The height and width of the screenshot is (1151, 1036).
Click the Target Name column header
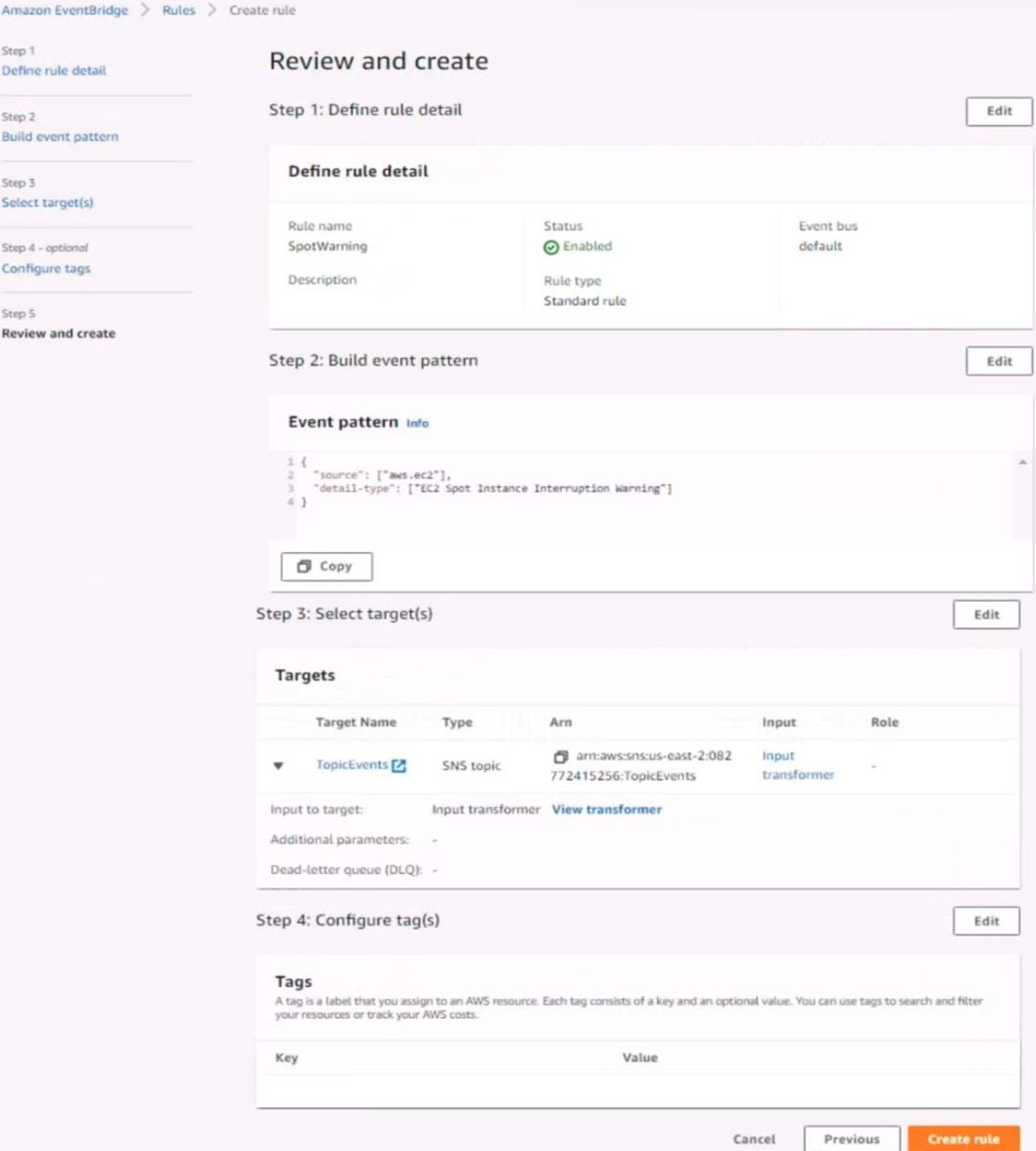coord(356,722)
